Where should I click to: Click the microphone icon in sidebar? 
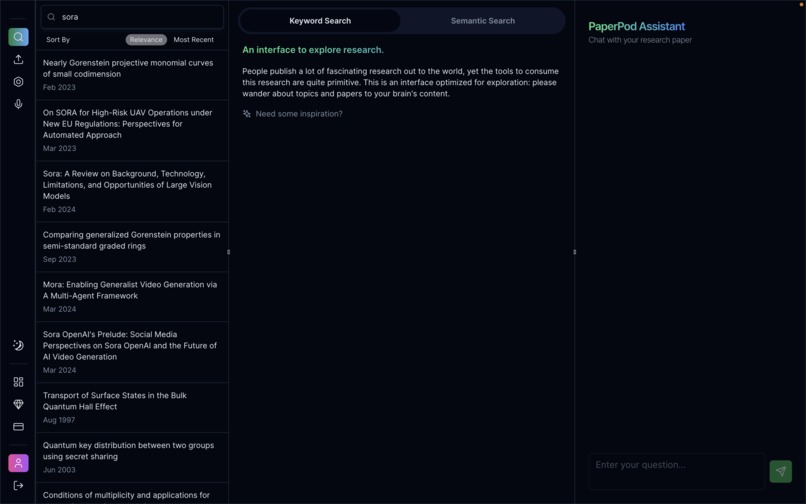pyautogui.click(x=19, y=104)
